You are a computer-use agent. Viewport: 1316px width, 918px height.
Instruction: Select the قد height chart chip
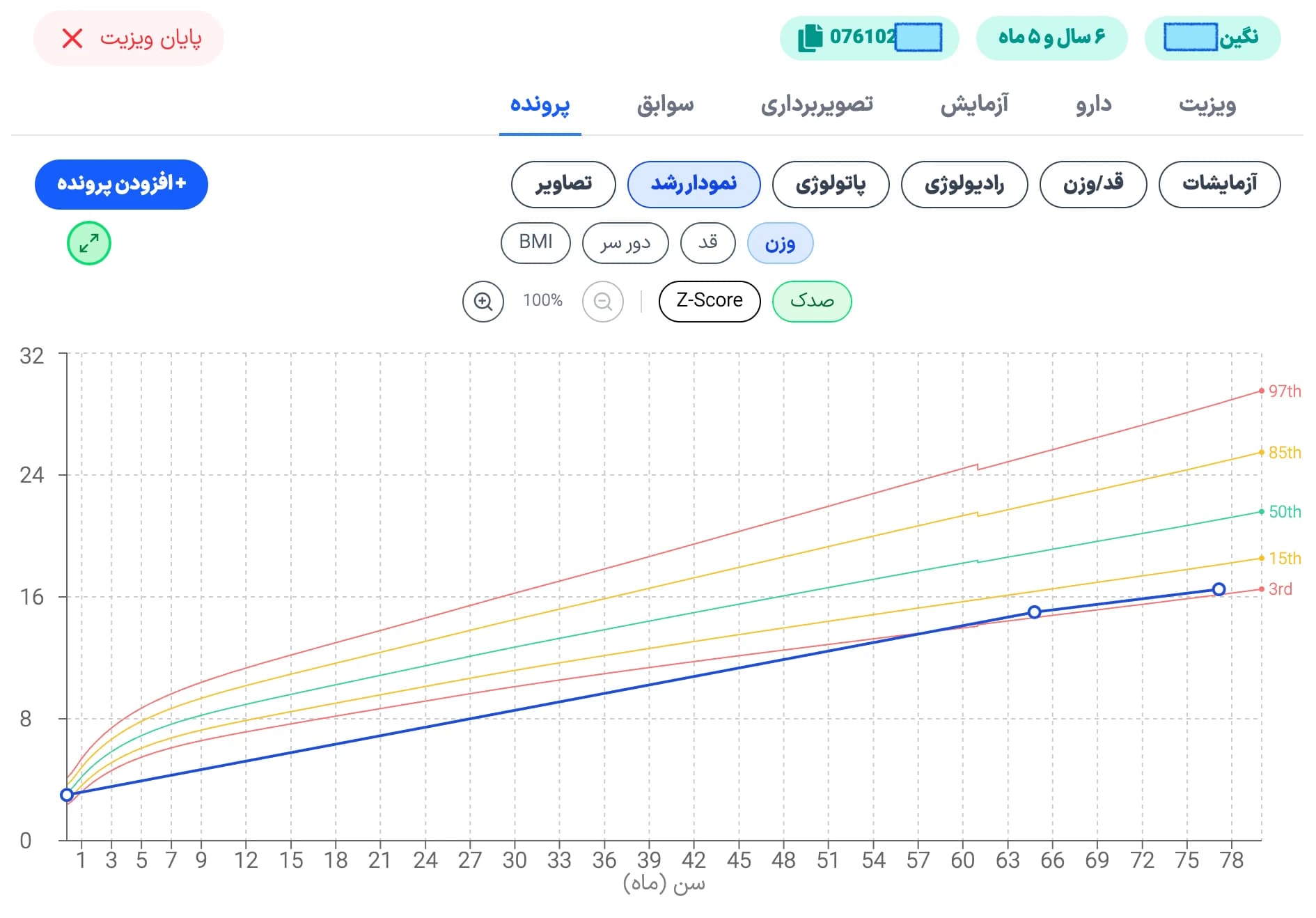click(x=708, y=243)
